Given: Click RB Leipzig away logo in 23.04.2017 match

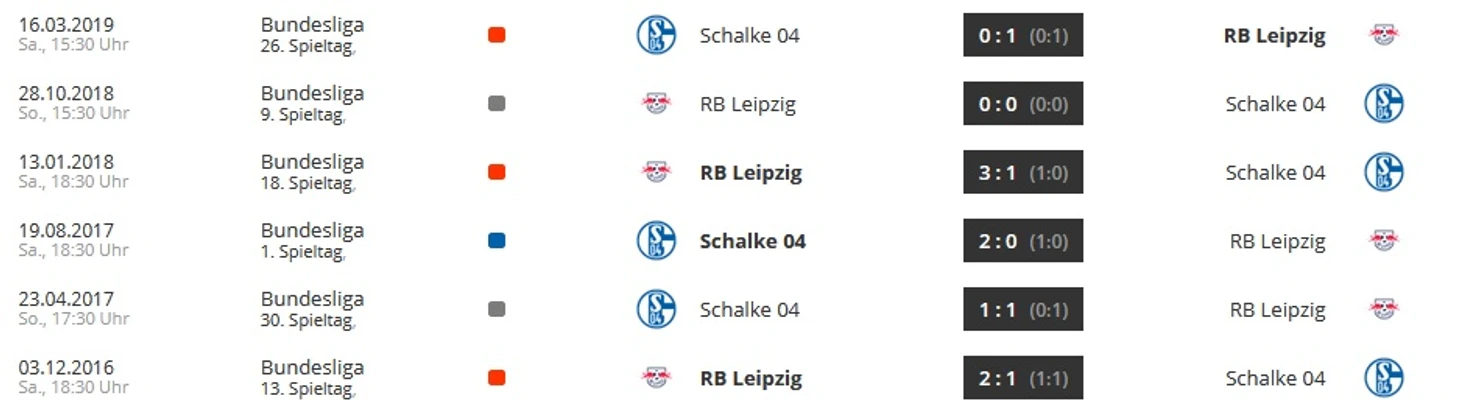Looking at the screenshot, I should (x=1384, y=309).
